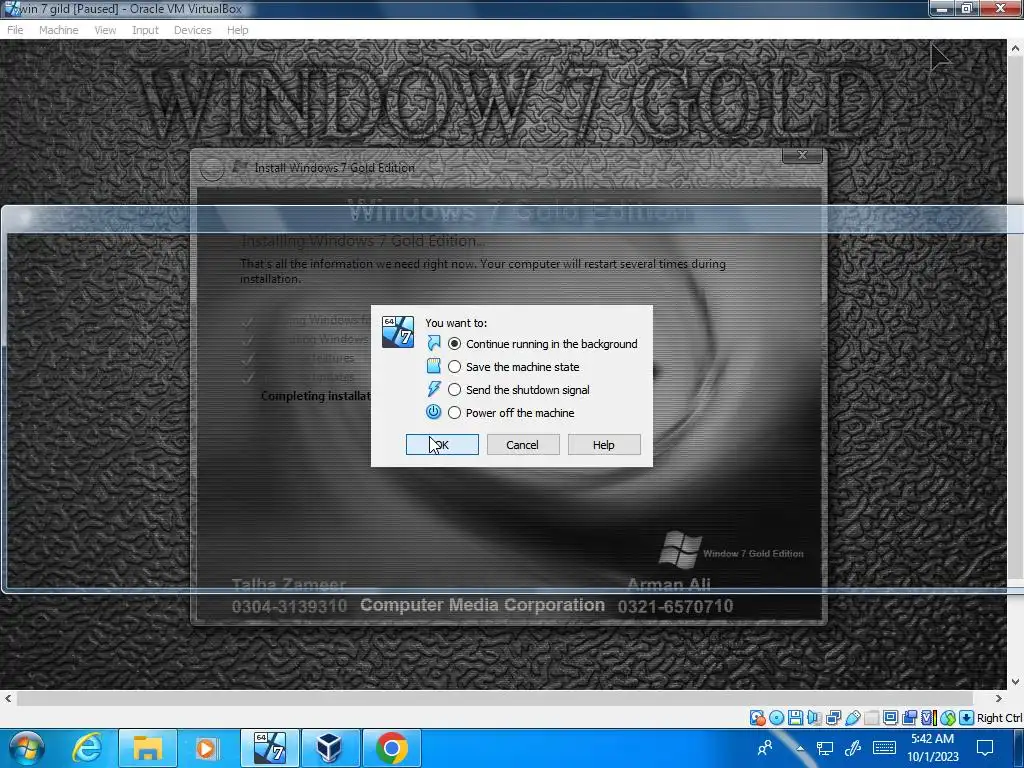Open Windows Ink Workspace pen icon
The width and height of the screenshot is (1024, 768).
tap(853, 748)
